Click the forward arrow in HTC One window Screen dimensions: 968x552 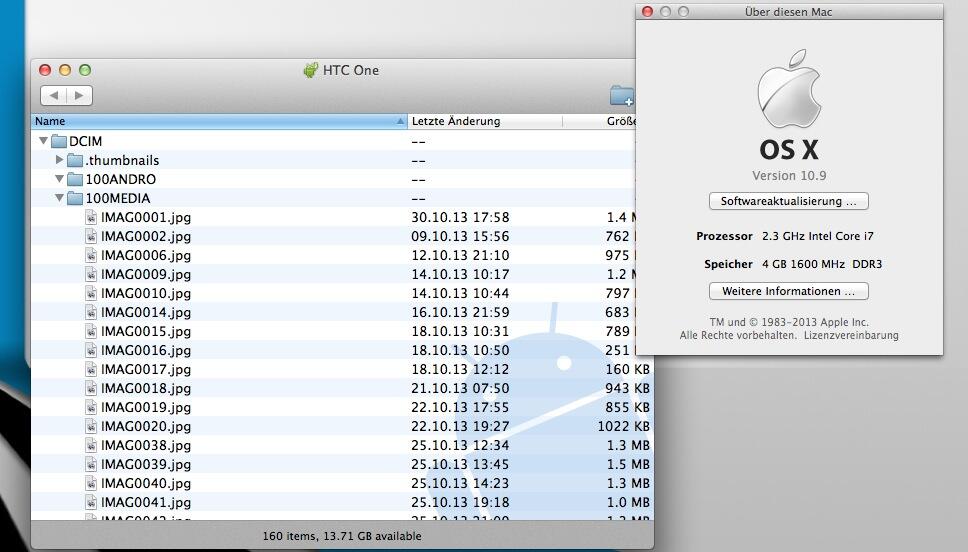(80, 96)
